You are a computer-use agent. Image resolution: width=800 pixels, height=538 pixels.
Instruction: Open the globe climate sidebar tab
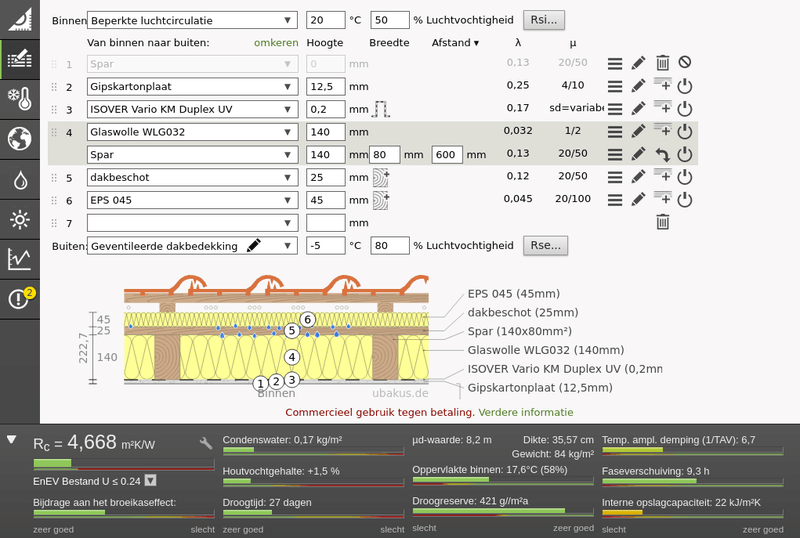tap(20, 139)
